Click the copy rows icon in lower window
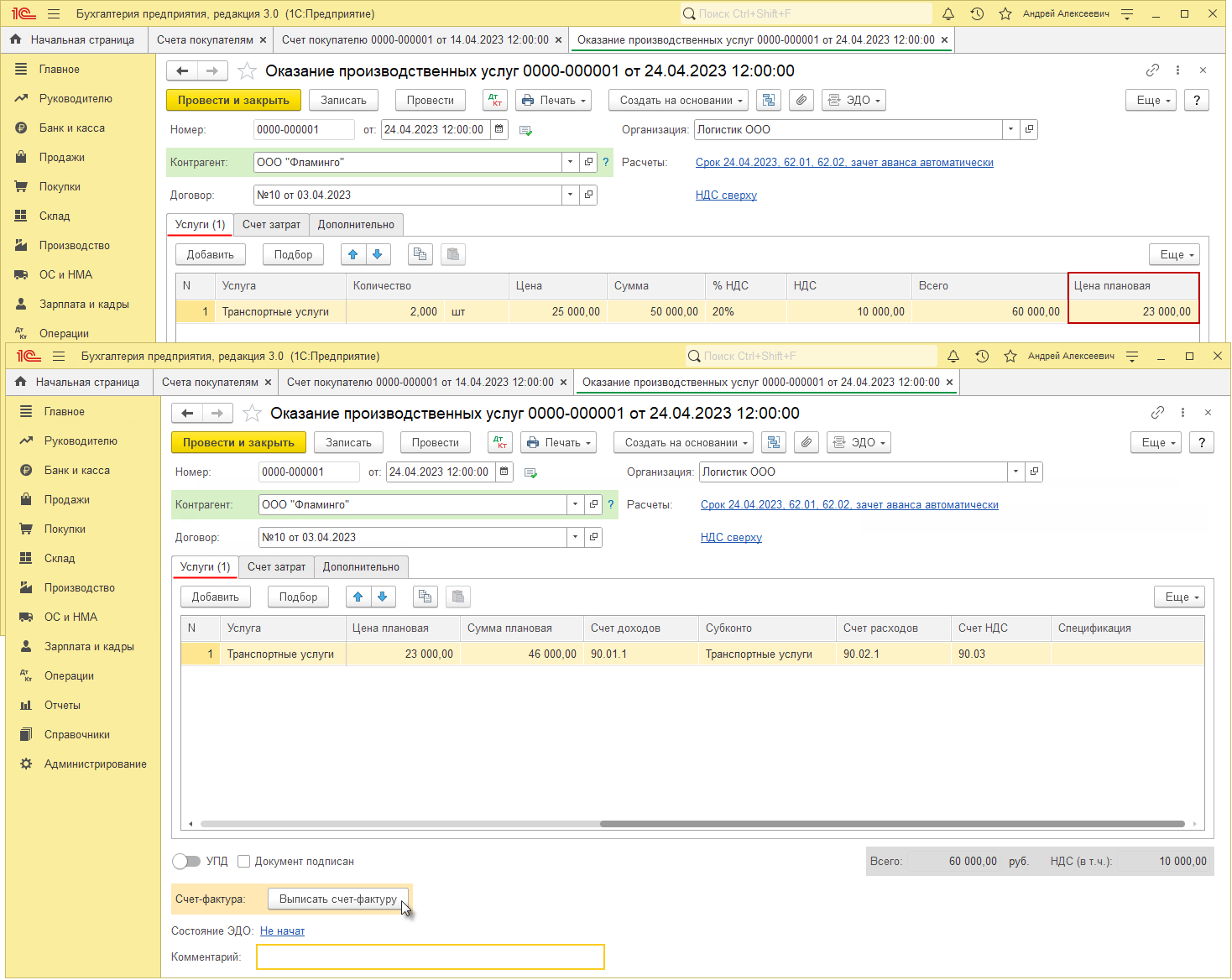 tap(425, 597)
